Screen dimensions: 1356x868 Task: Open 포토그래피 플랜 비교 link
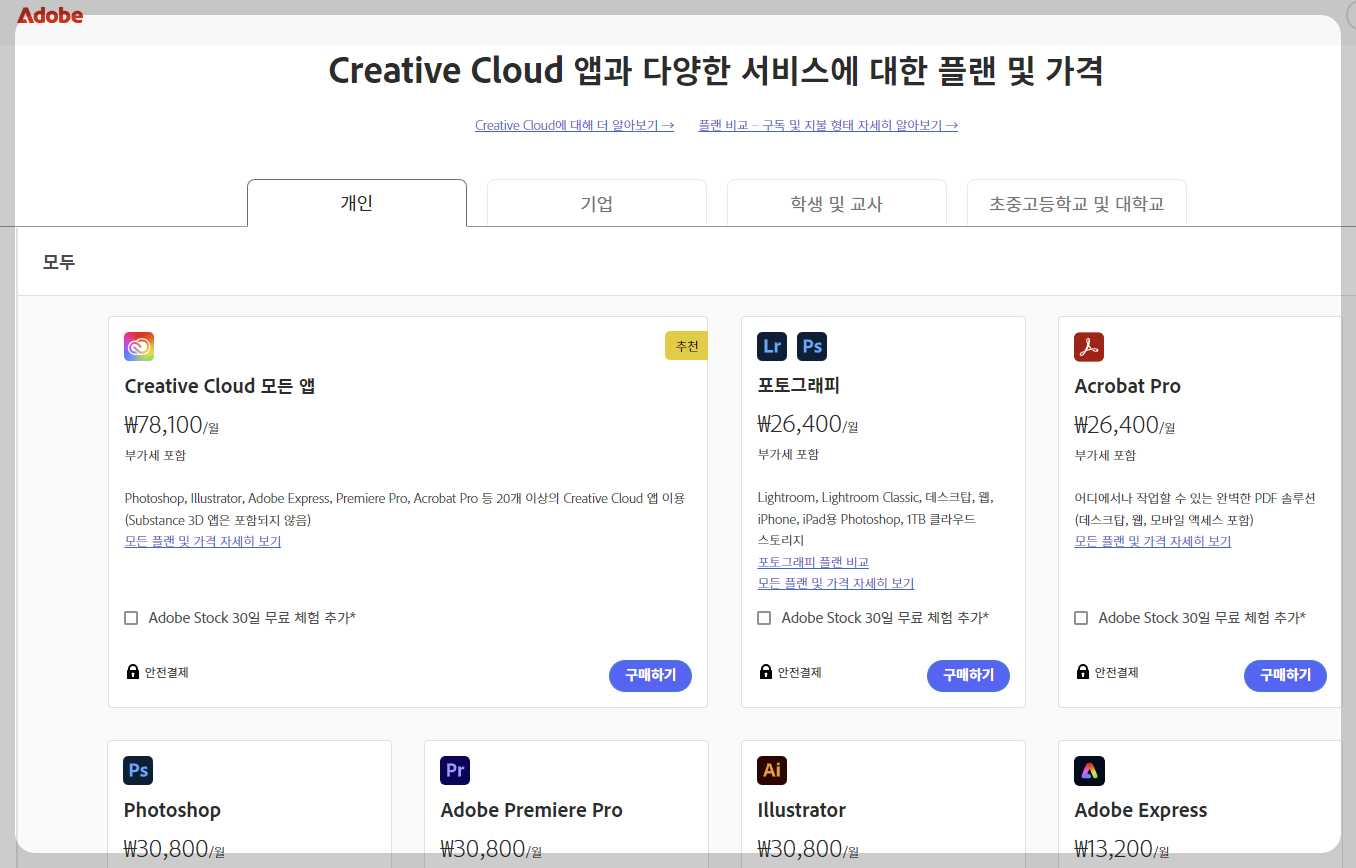pos(813,562)
